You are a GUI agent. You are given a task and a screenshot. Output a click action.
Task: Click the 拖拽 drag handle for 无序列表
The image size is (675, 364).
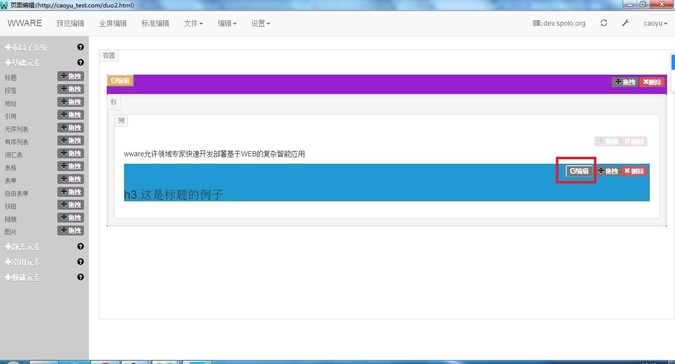(x=71, y=128)
